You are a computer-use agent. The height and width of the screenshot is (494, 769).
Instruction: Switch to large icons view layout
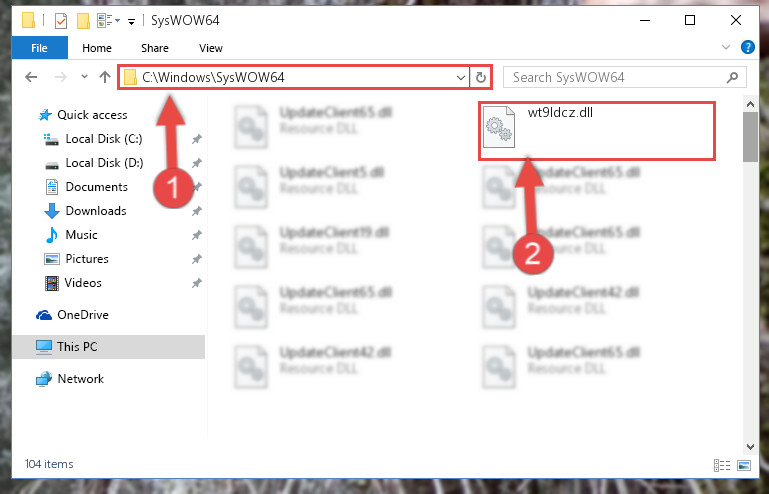pyautogui.click(x=744, y=465)
